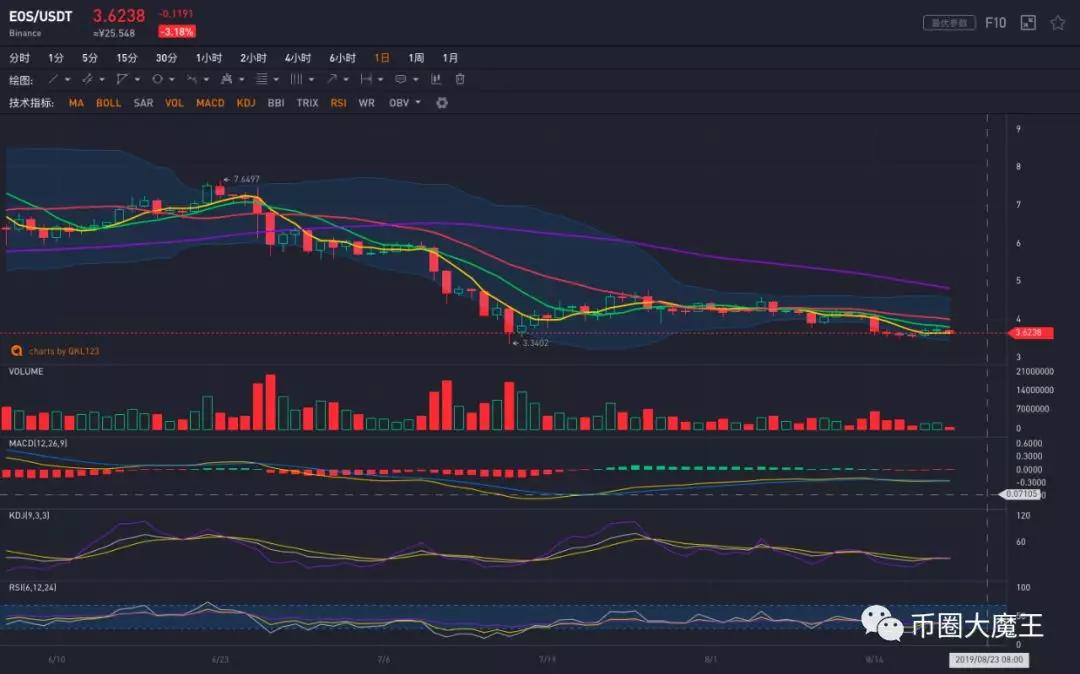Click the MACD(12,26,9) panel label

point(38,443)
